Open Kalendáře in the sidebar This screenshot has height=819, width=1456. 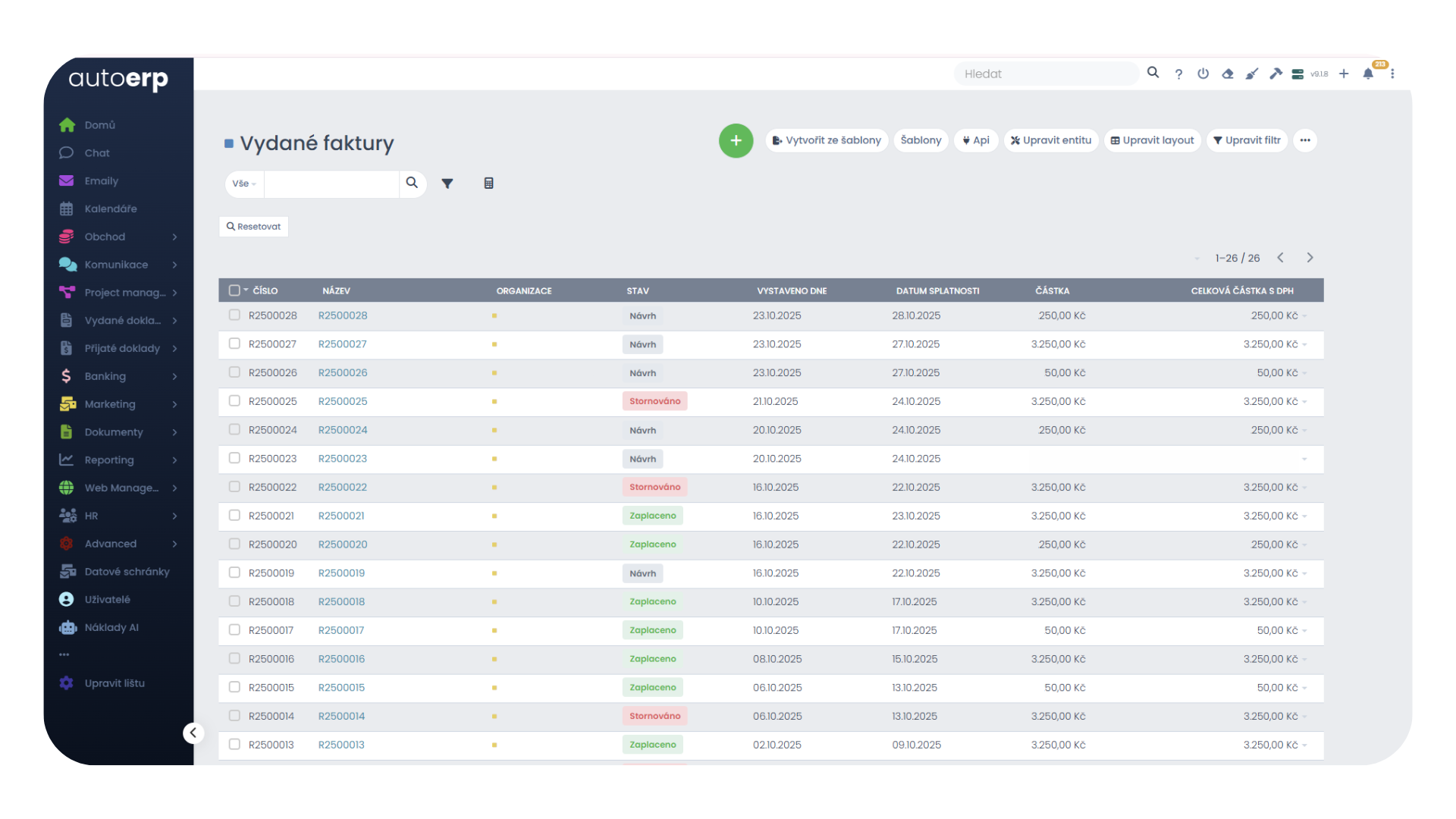[111, 209]
